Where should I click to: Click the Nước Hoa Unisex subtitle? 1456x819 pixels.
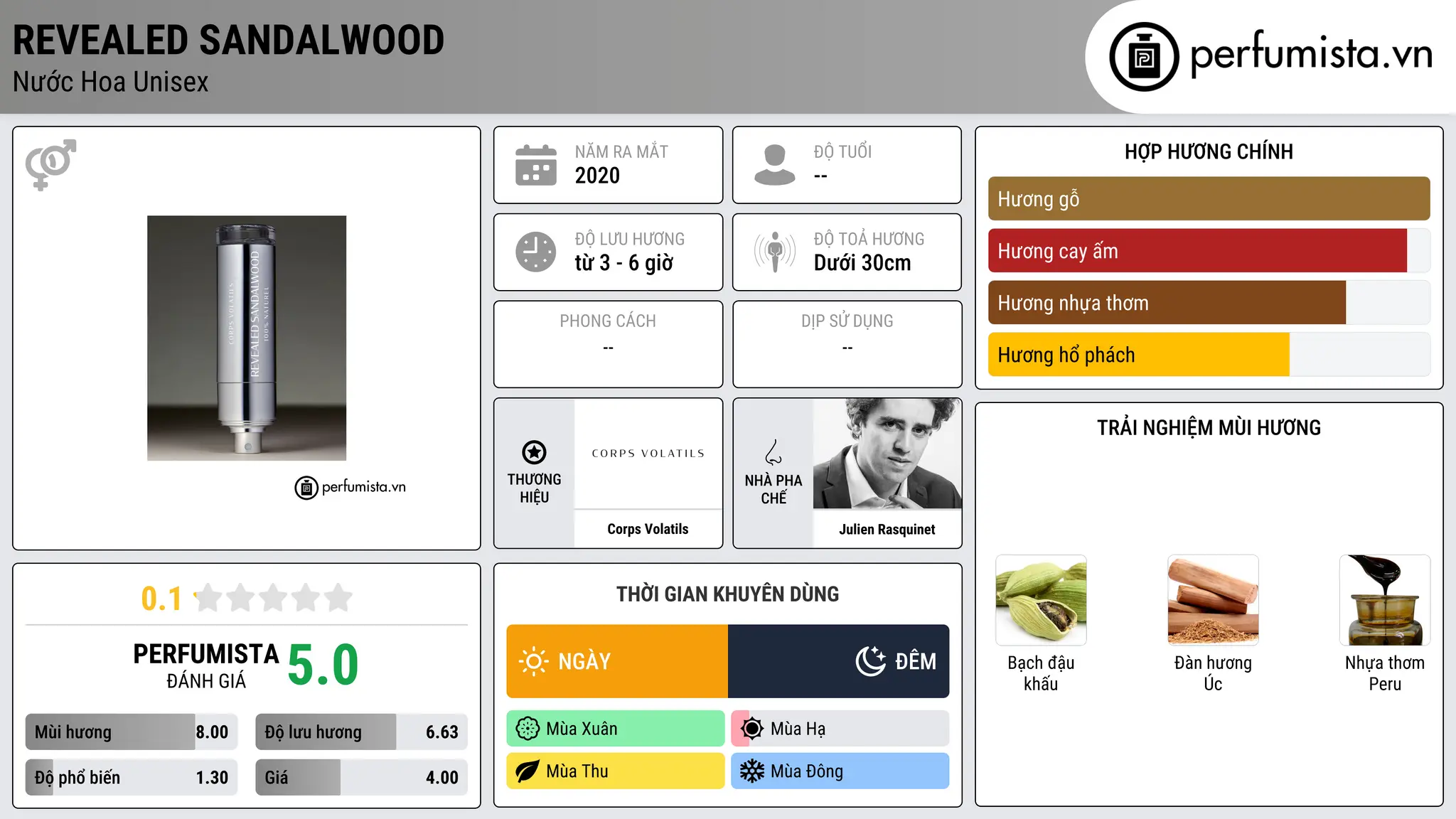(x=111, y=82)
